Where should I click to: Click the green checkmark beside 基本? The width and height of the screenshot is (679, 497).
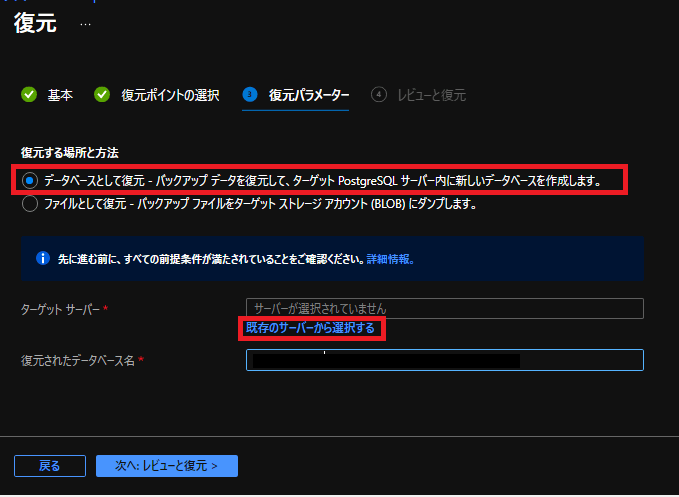coord(29,94)
